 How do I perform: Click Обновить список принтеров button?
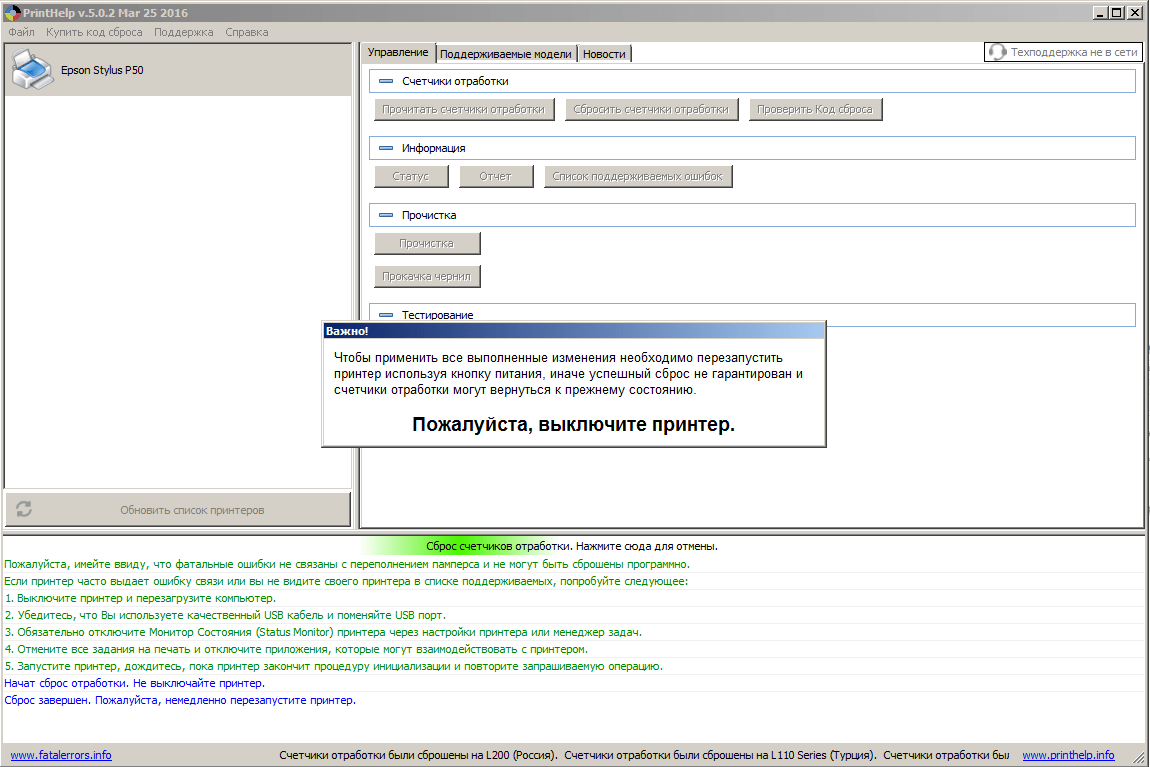point(178,510)
